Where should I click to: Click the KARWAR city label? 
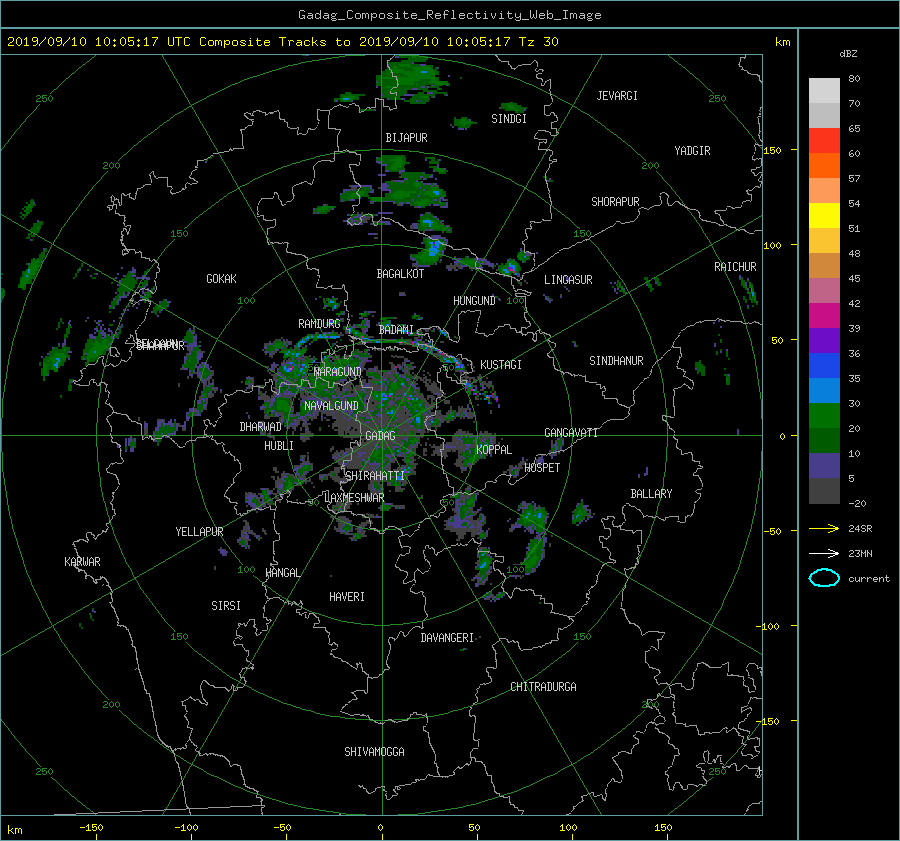pyautogui.click(x=82, y=561)
